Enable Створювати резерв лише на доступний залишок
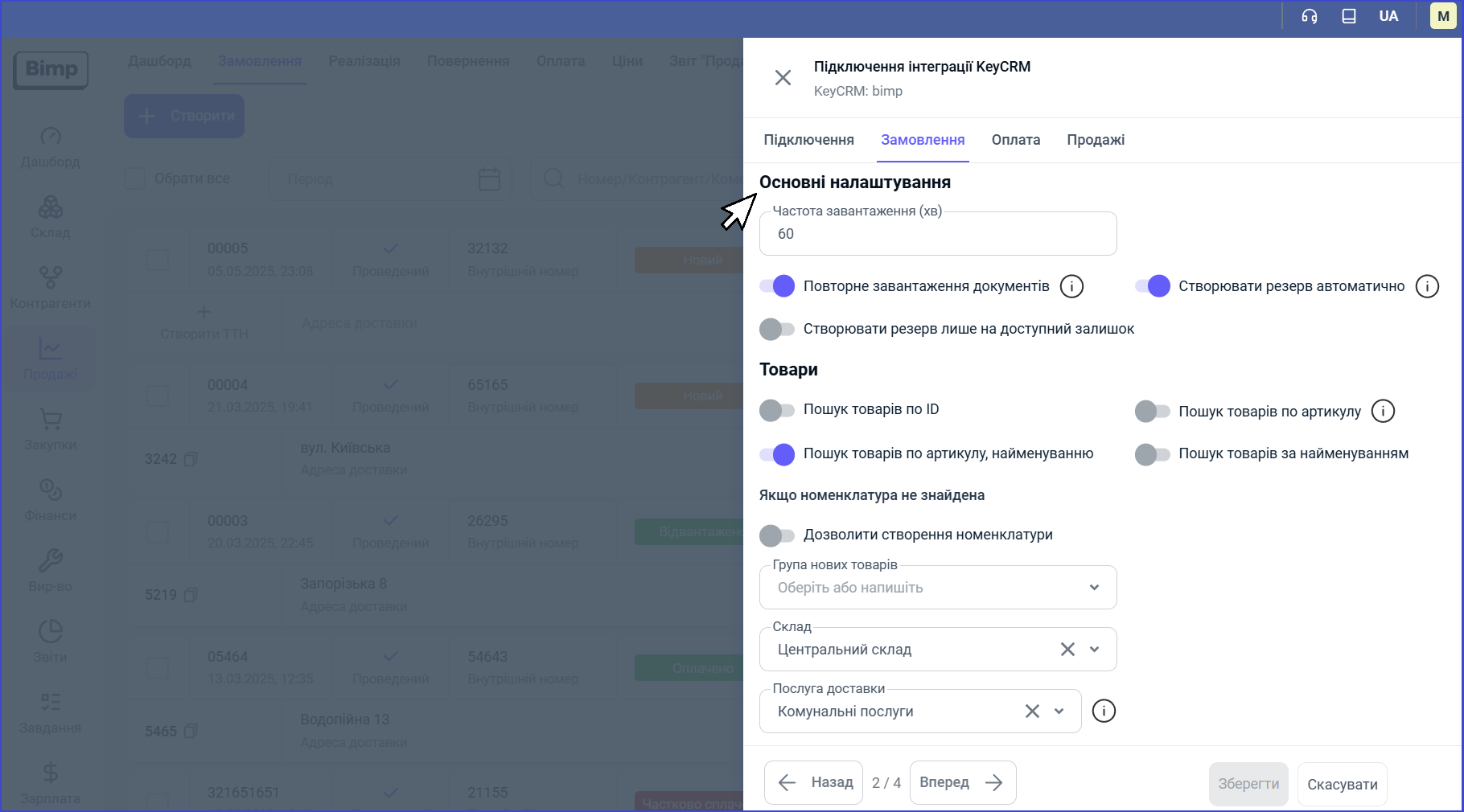Image resolution: width=1464 pixels, height=812 pixels. point(777,329)
